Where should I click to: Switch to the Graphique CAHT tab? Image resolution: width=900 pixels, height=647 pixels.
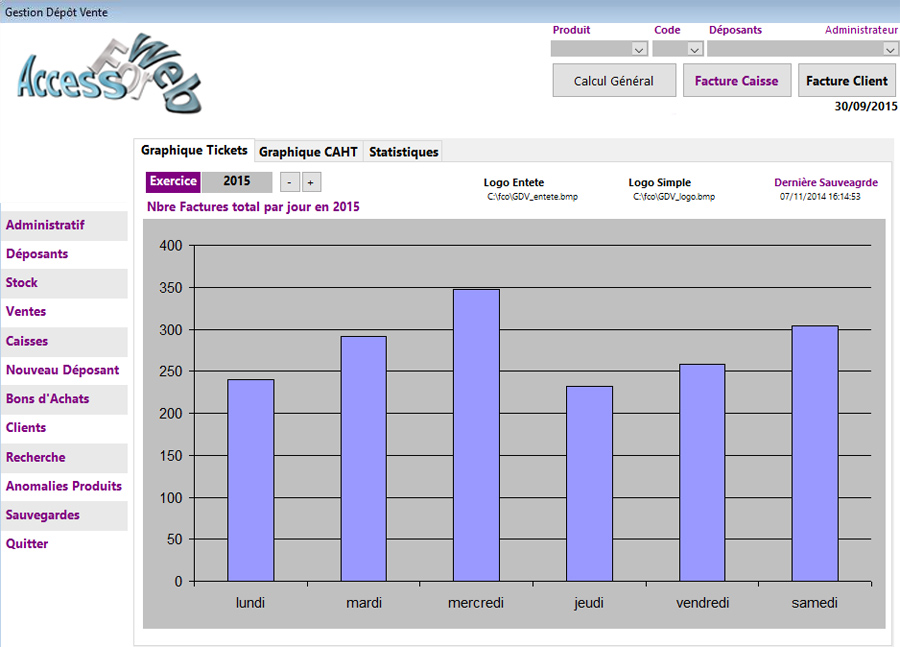pos(308,152)
